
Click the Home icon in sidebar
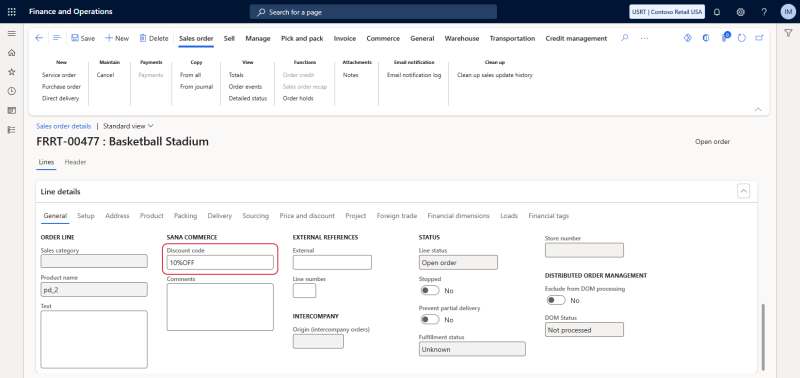[x=11, y=53]
